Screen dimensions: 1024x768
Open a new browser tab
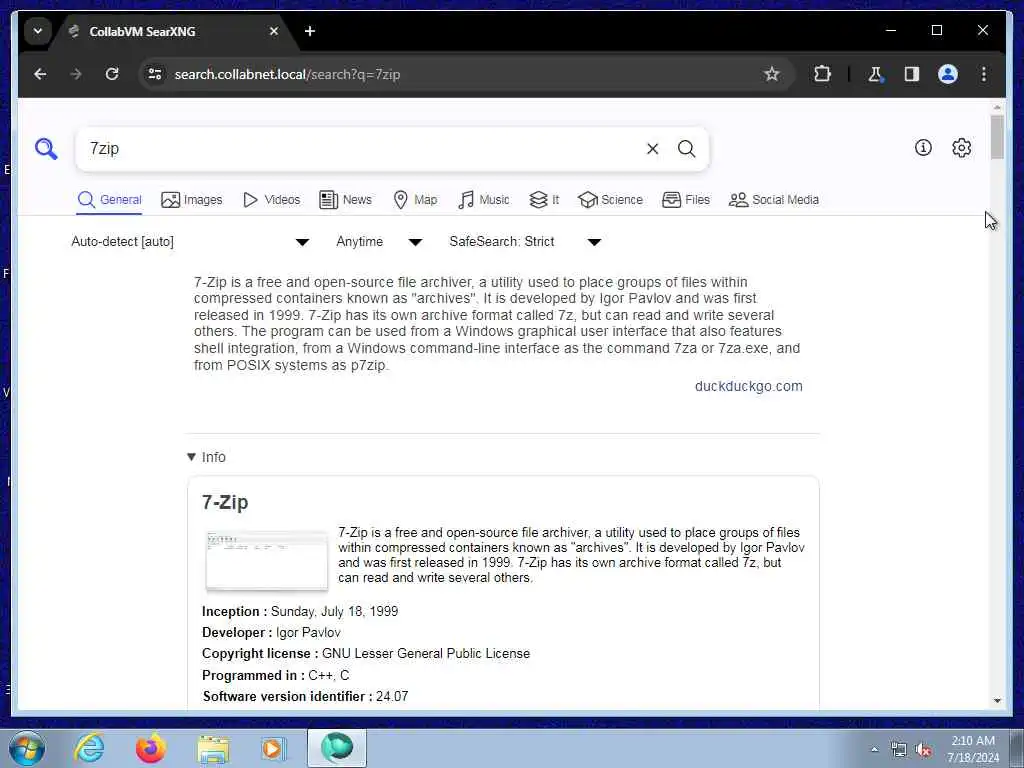310,31
